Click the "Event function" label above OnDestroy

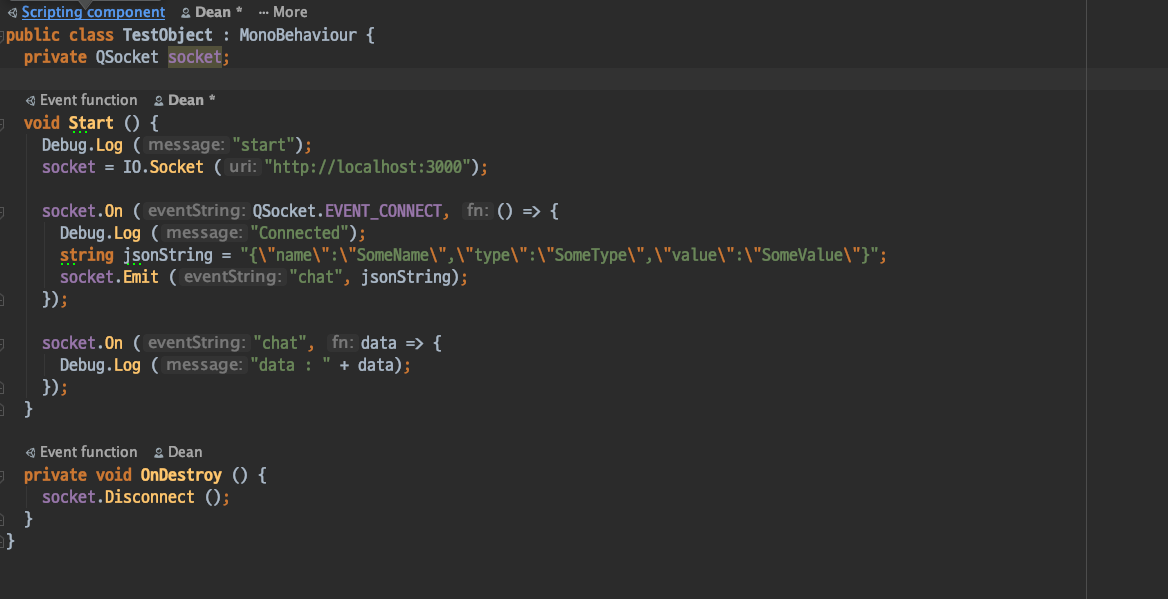[88, 452]
